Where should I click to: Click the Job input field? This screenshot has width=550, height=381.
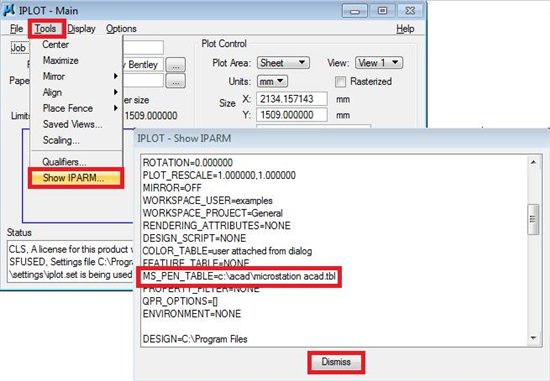(143, 48)
